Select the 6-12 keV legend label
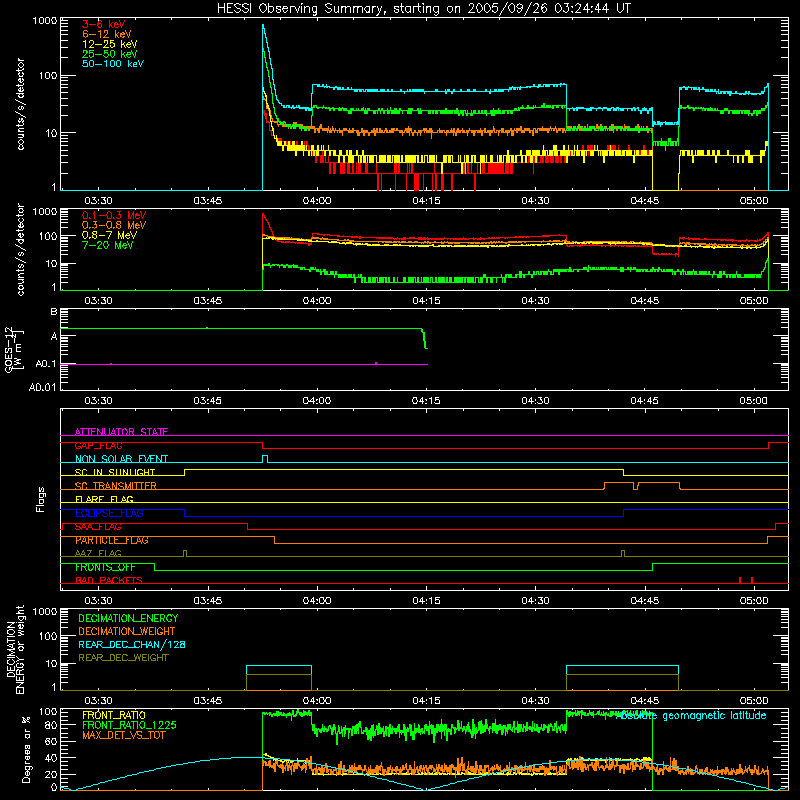This screenshot has width=800, height=800. tap(107, 34)
